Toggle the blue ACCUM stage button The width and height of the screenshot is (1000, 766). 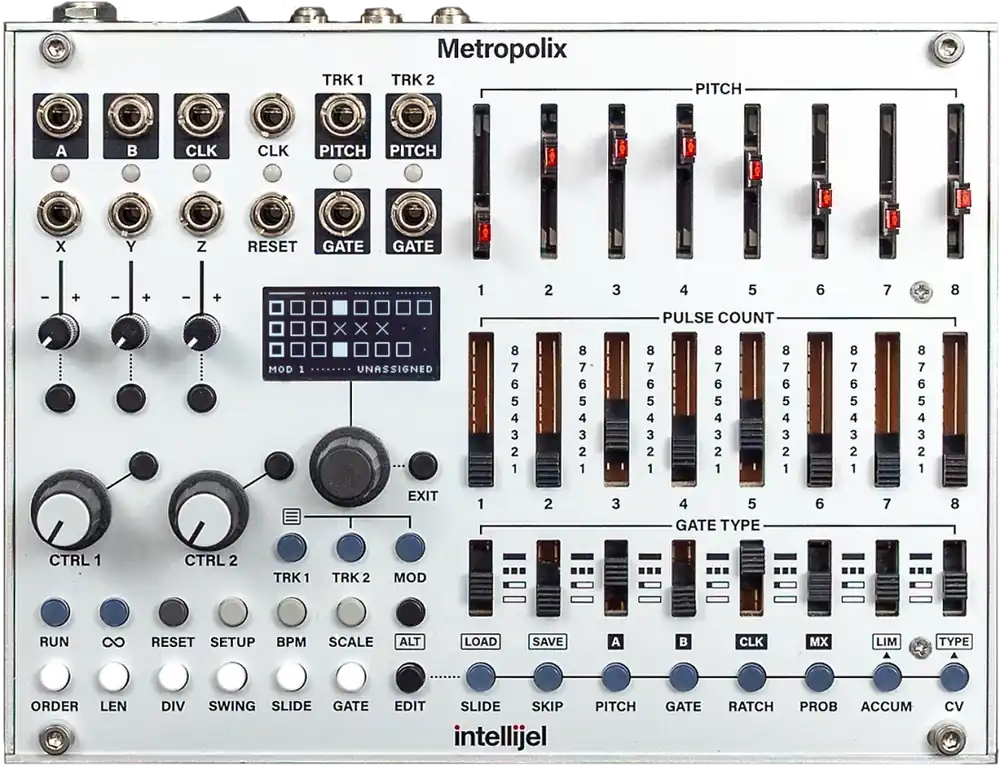pos(886,677)
